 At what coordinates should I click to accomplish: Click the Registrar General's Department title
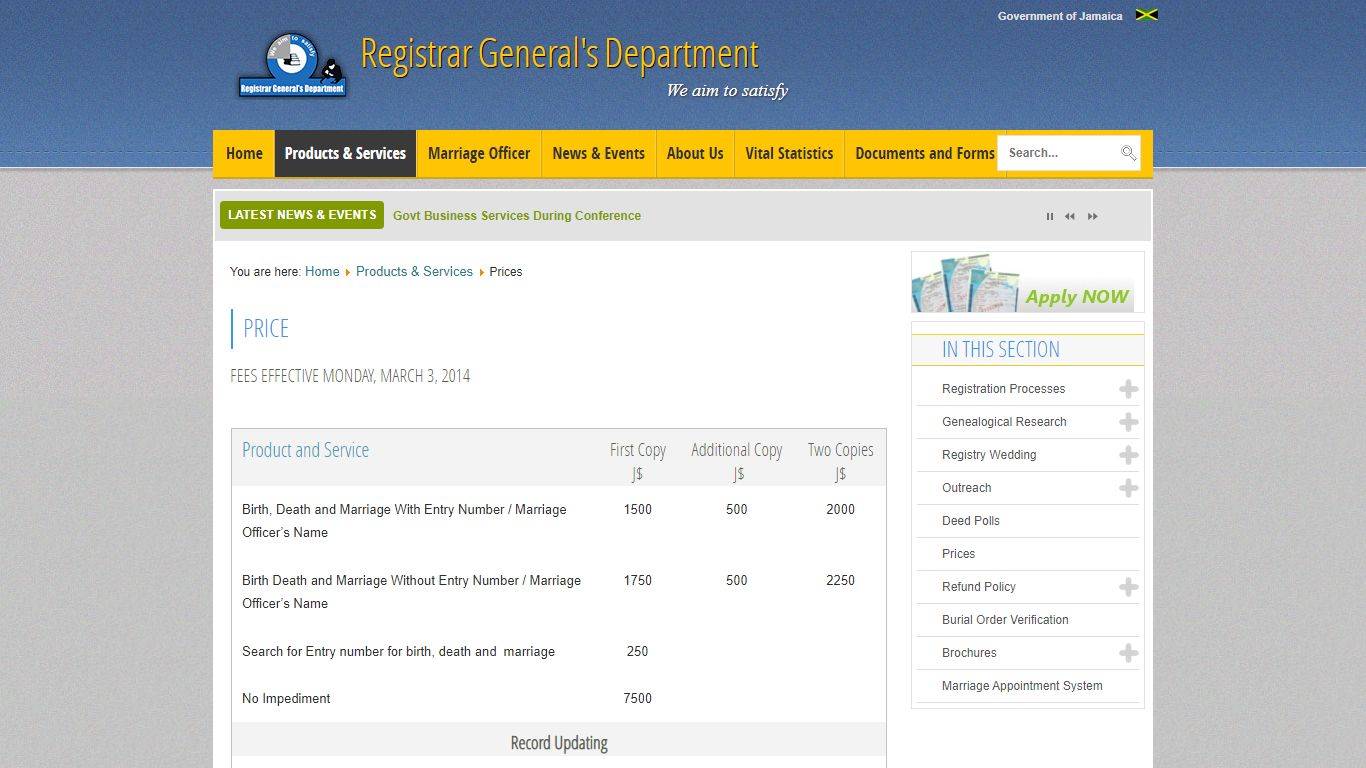point(560,54)
